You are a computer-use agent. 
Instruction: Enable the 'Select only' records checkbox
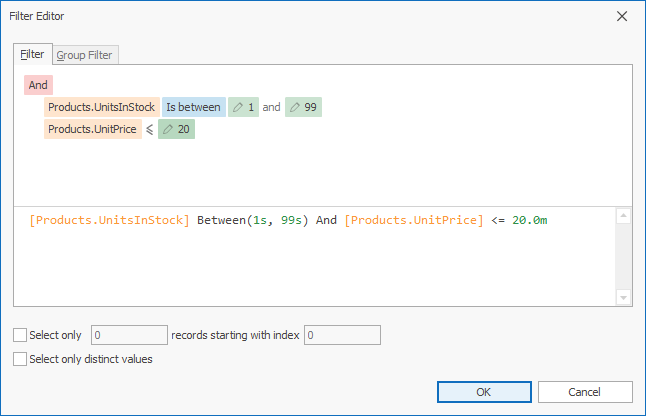pos(21,335)
